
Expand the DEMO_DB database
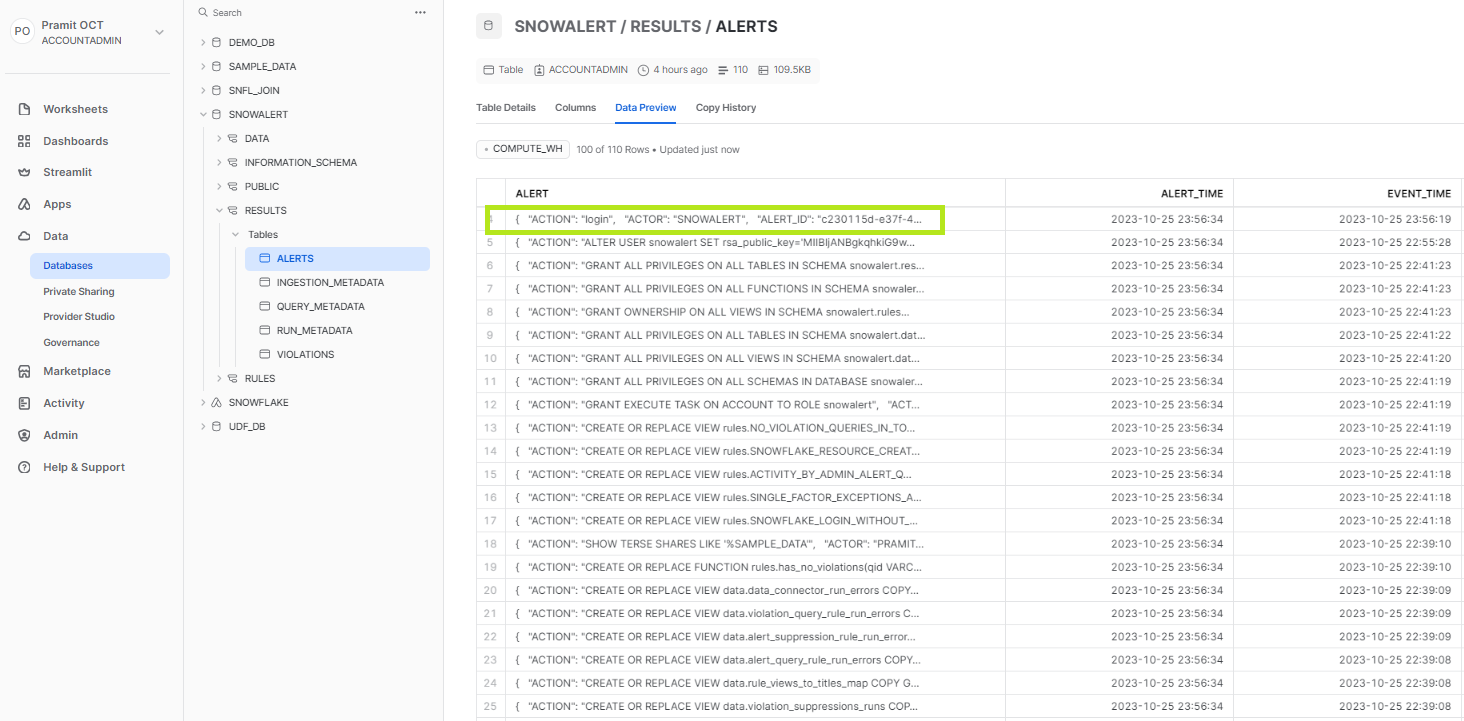(204, 41)
